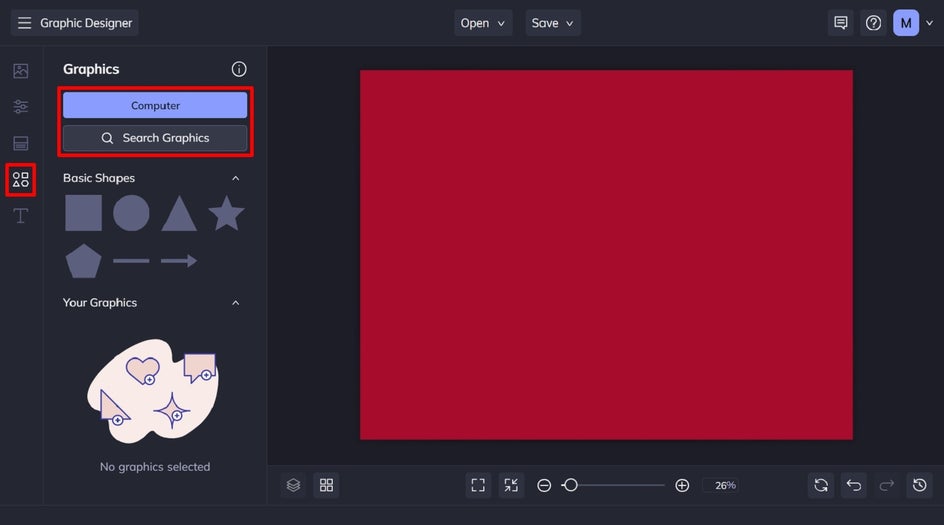Open the feedback comment icon
The height and width of the screenshot is (525, 944).
click(840, 23)
